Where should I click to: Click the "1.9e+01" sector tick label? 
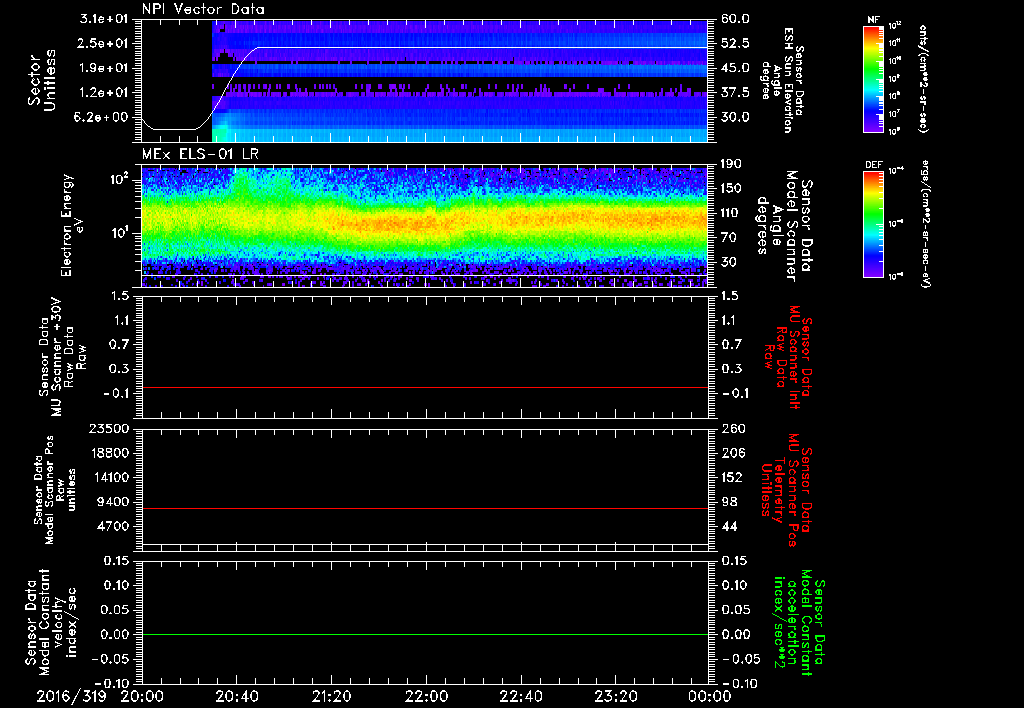105,68
